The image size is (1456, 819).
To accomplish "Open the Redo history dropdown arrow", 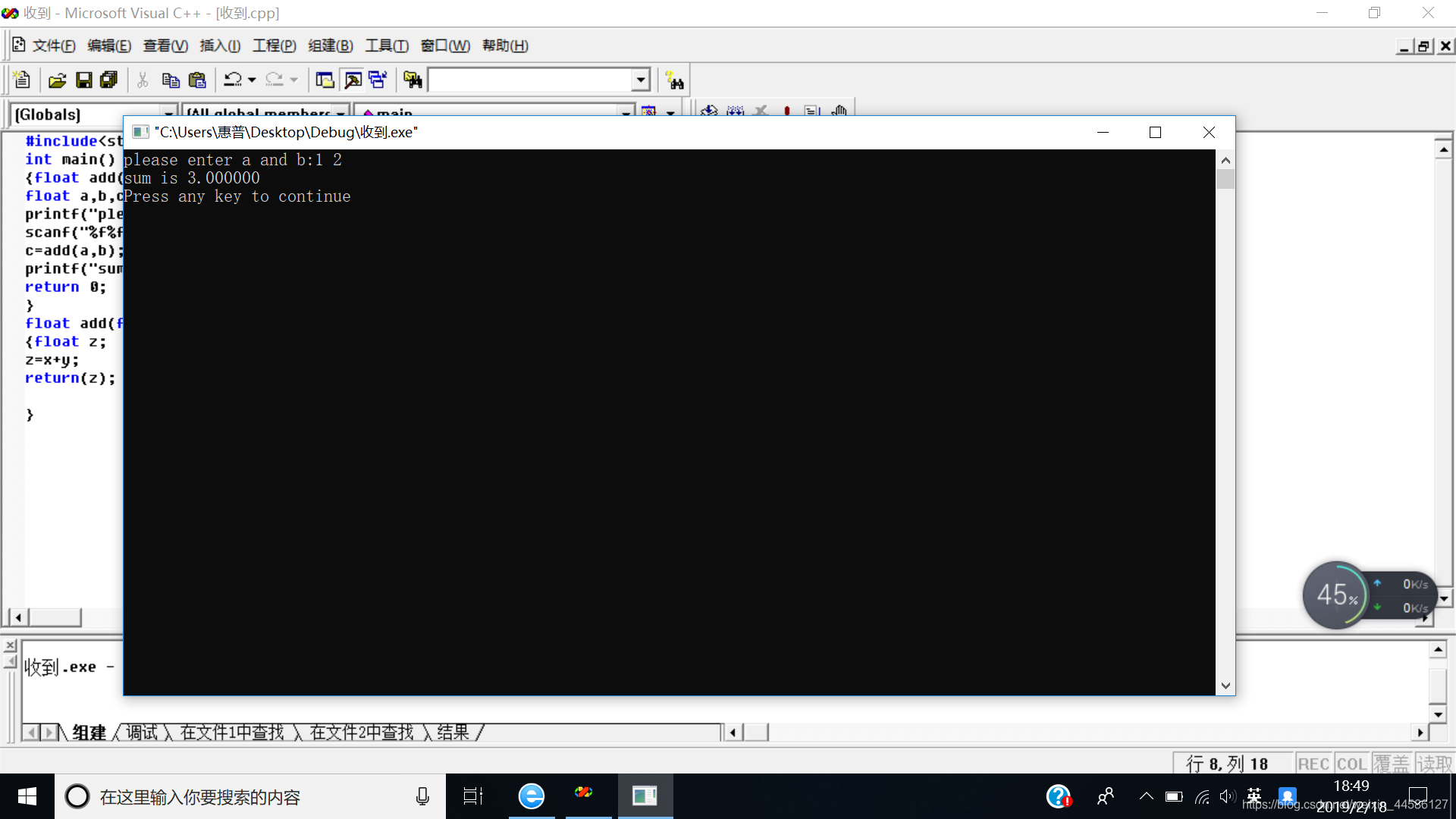I will pyautogui.click(x=294, y=80).
